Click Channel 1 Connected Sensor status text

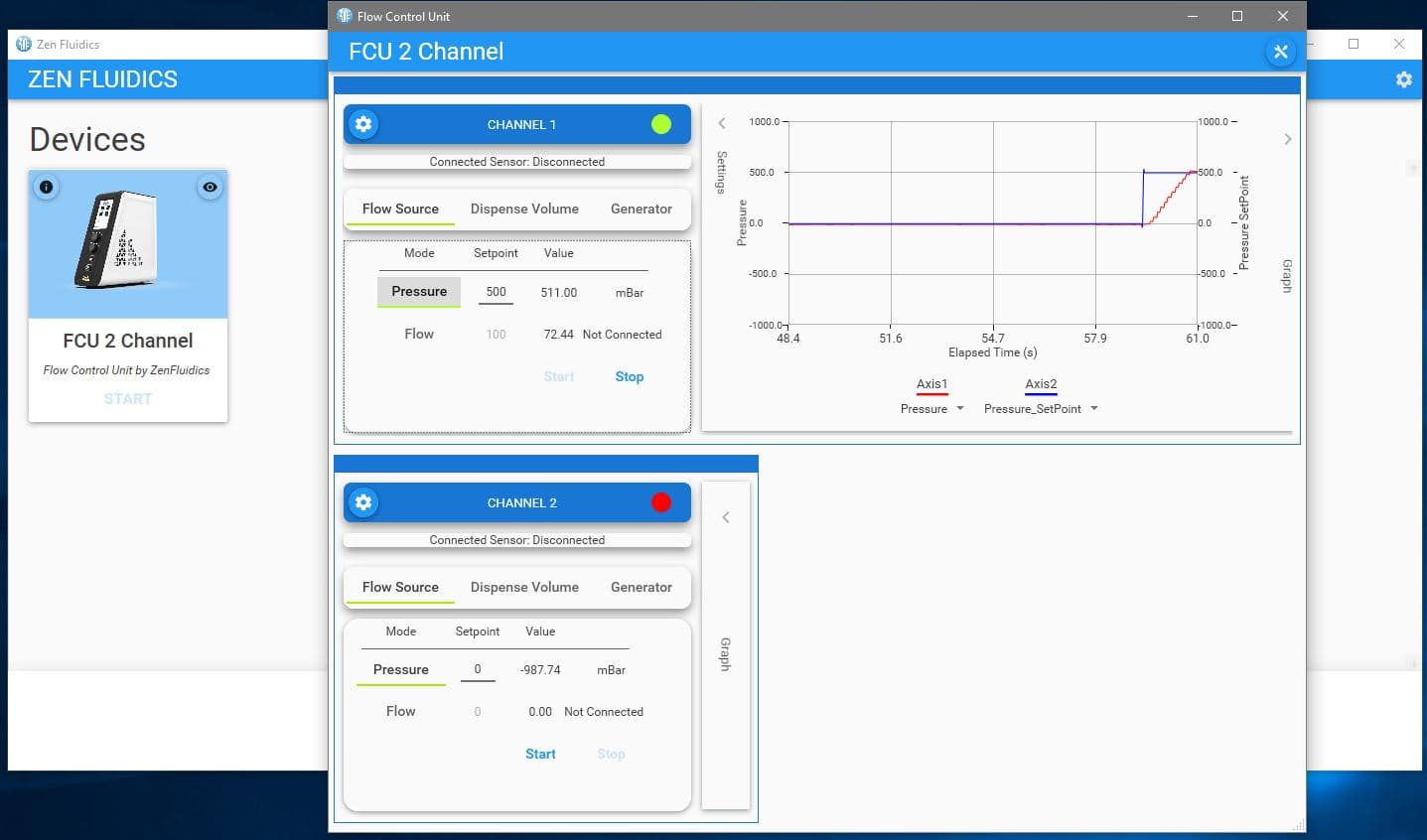coord(517,162)
